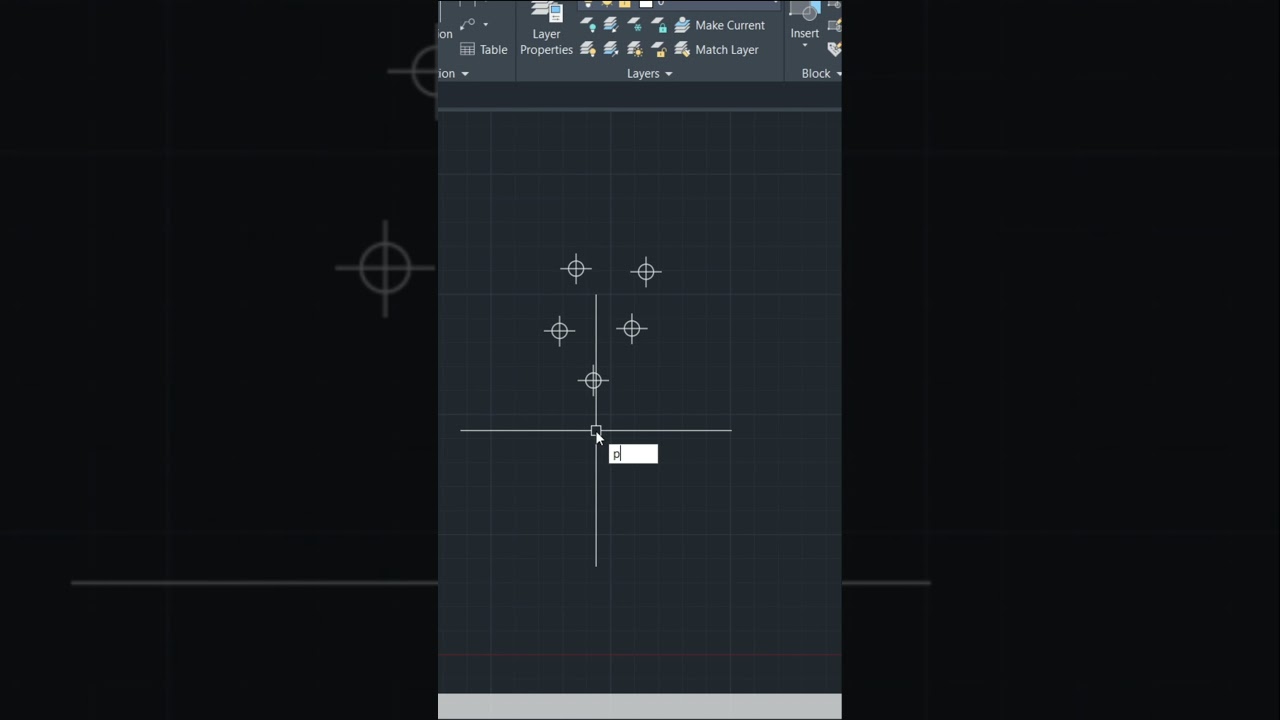Click the Table tool
Viewport: 1280px width, 720px height.
(483, 49)
